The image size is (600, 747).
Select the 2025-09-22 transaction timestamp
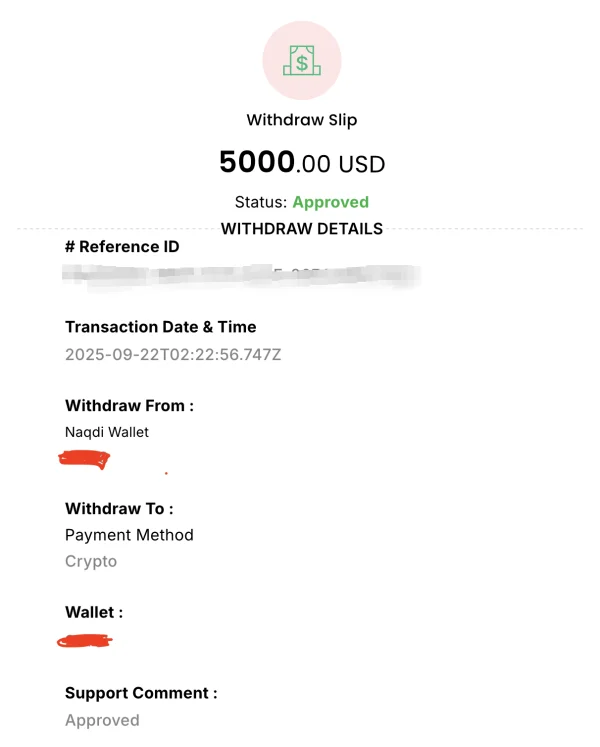pyautogui.click(x=173, y=354)
